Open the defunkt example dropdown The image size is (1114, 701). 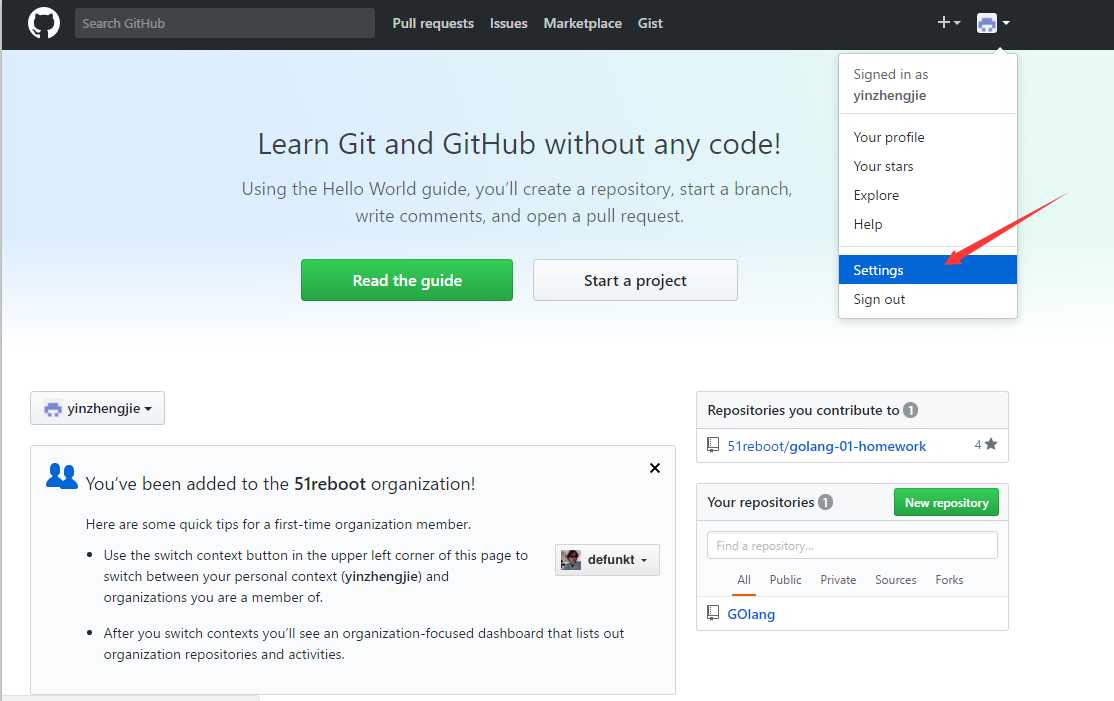pos(607,560)
